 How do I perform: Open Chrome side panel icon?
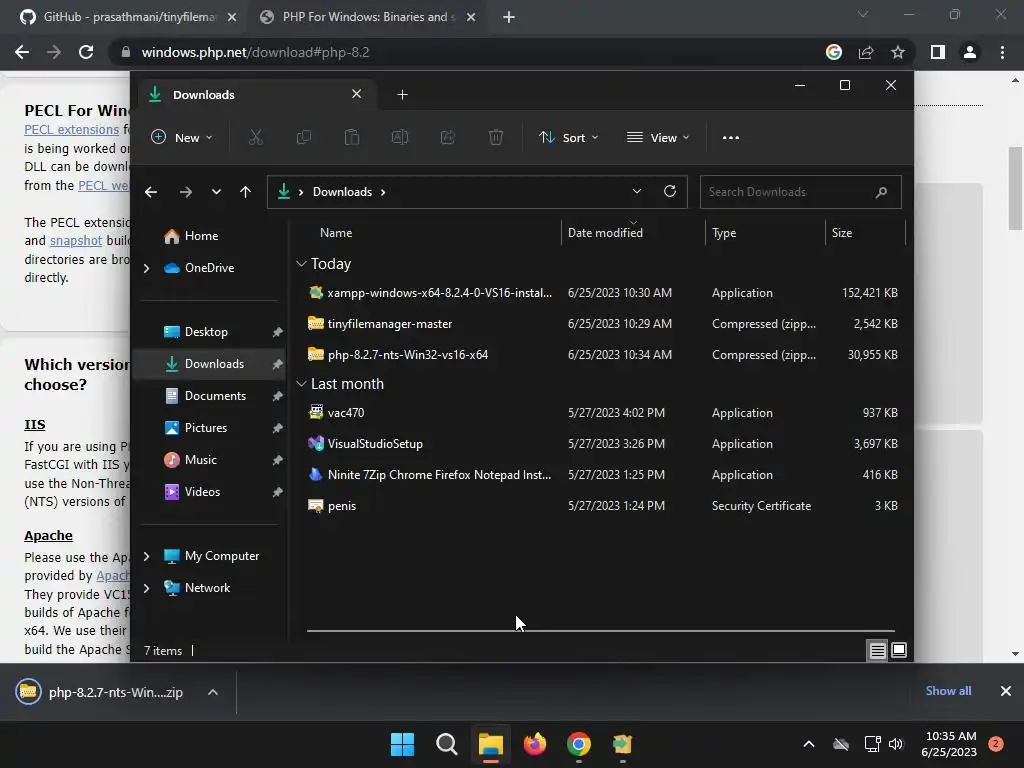(938, 52)
